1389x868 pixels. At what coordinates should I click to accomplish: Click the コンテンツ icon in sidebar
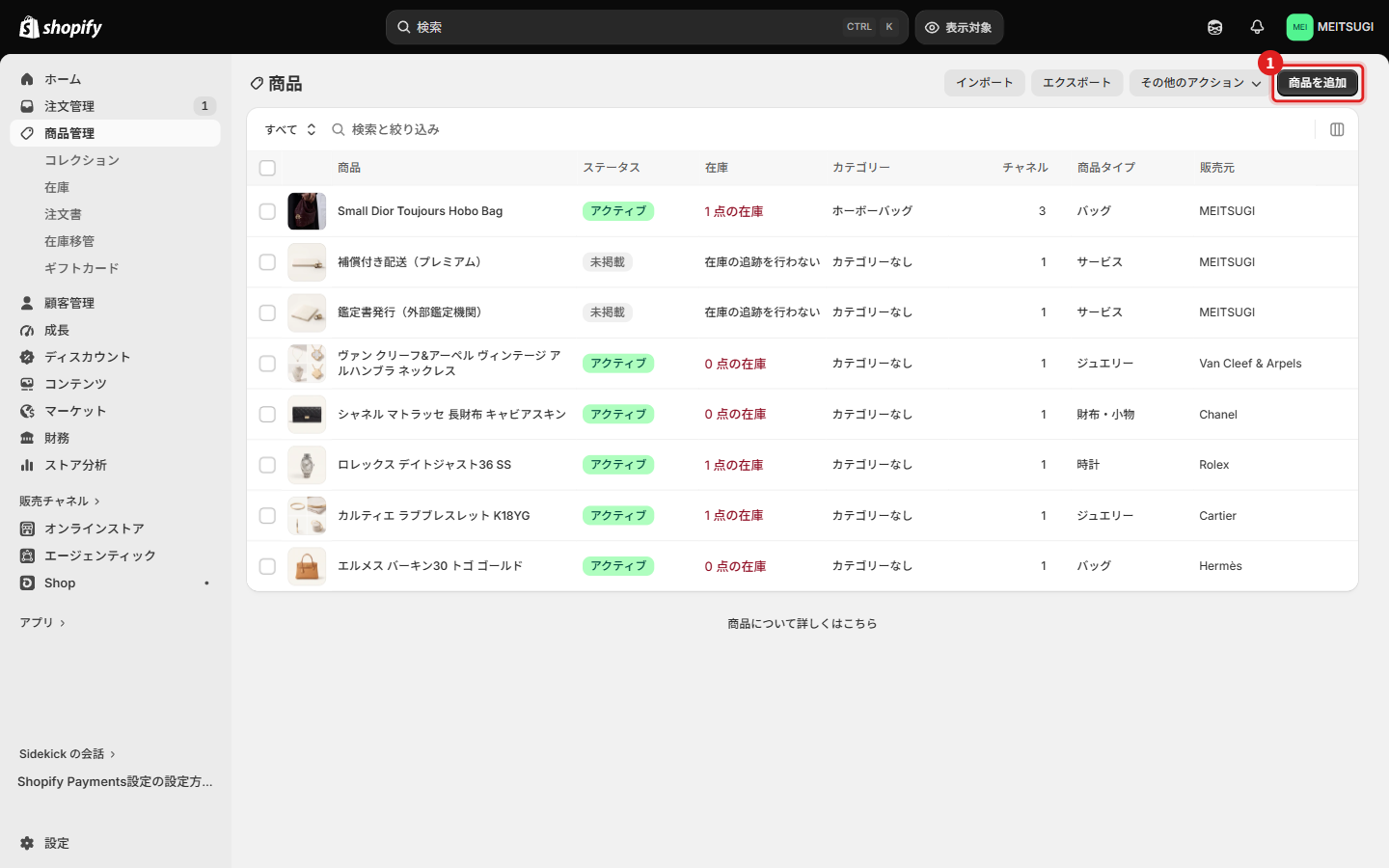27,384
